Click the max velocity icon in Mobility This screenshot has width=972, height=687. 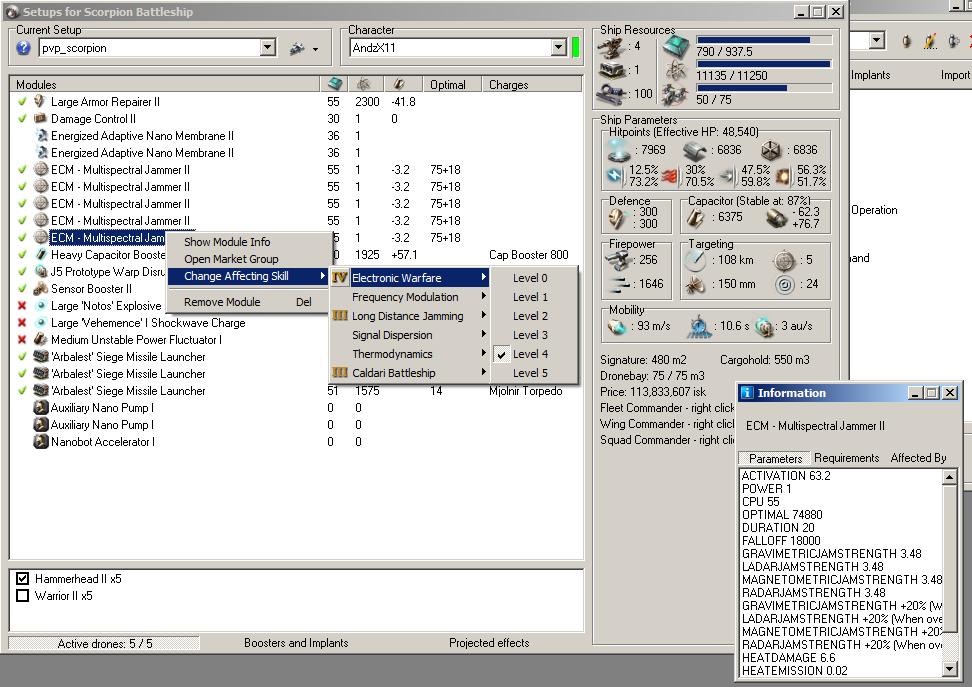[615, 328]
